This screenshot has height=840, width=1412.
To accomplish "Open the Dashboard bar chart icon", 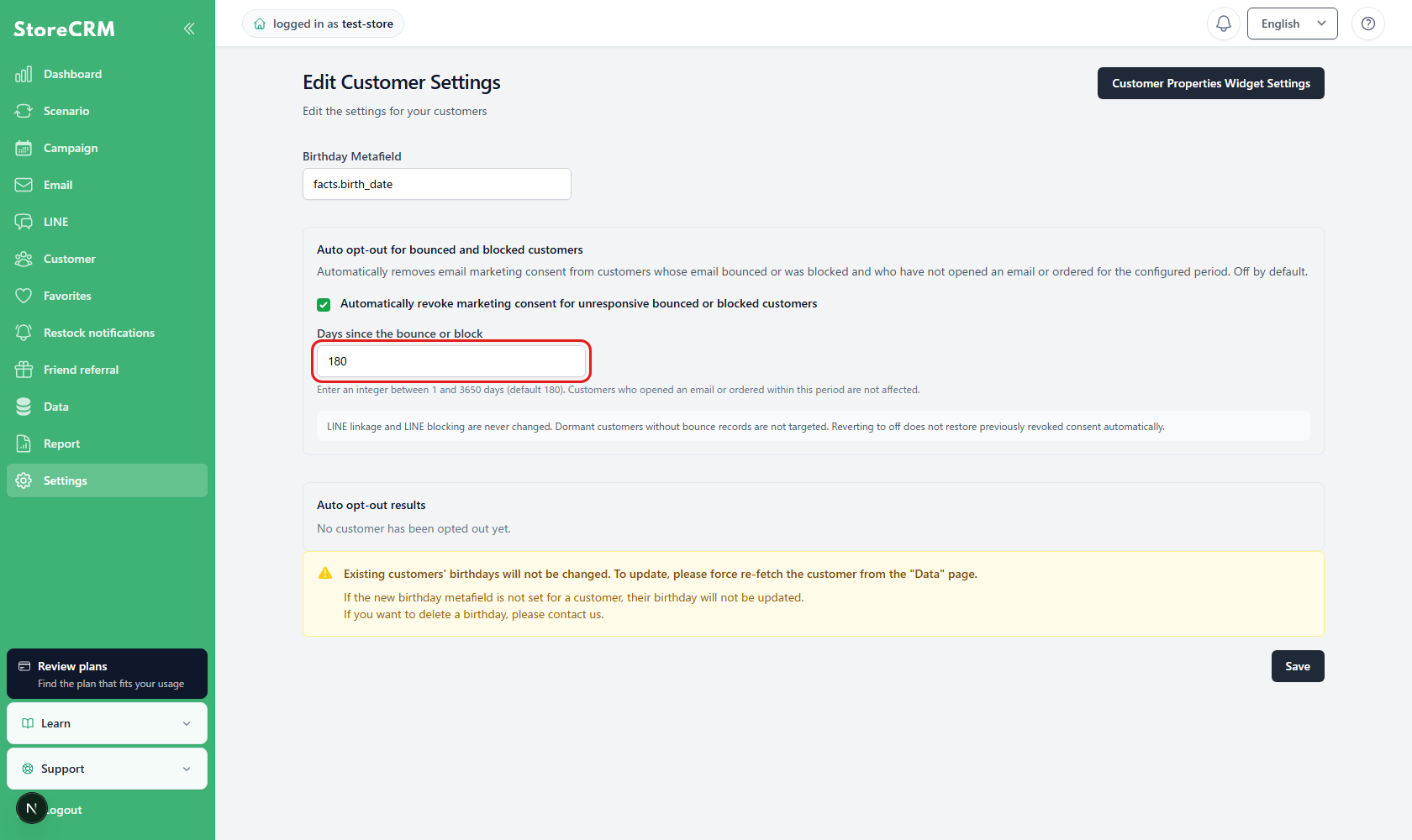I will 24,74.
